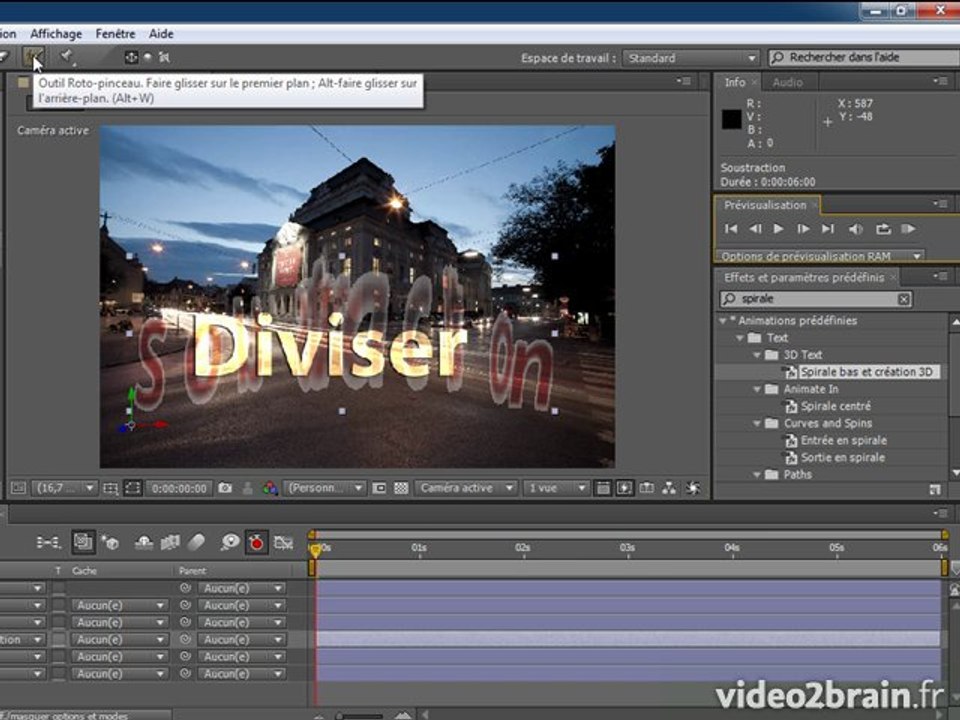
Task: Play the preview
Action: 778,229
